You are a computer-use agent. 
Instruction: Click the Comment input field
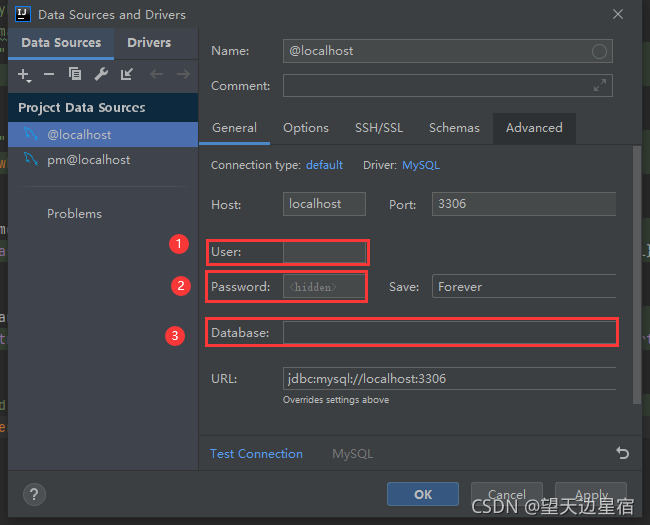448,85
